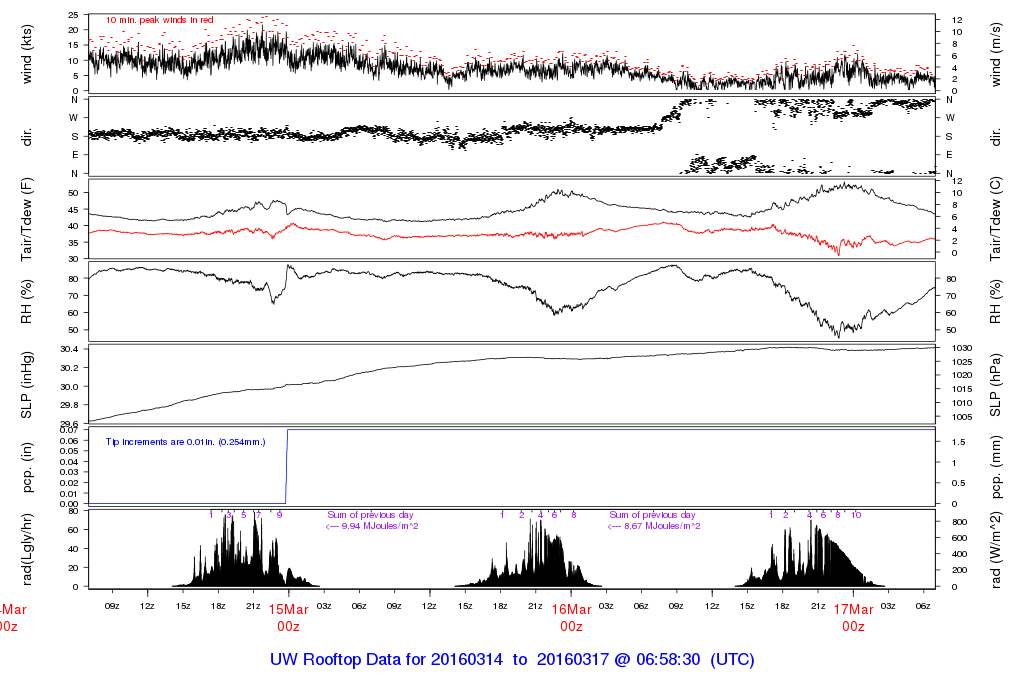Click the 'pcp. (in)' axis label
This screenshot has width=1024, height=700.
tap(27, 468)
